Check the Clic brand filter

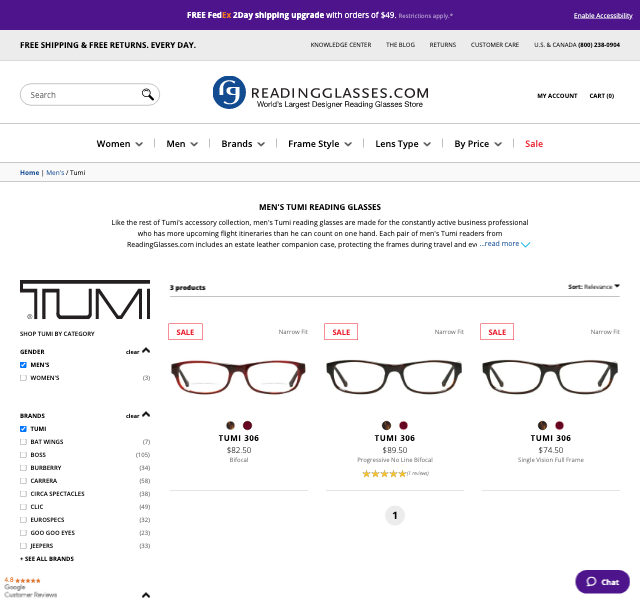[x=23, y=507]
